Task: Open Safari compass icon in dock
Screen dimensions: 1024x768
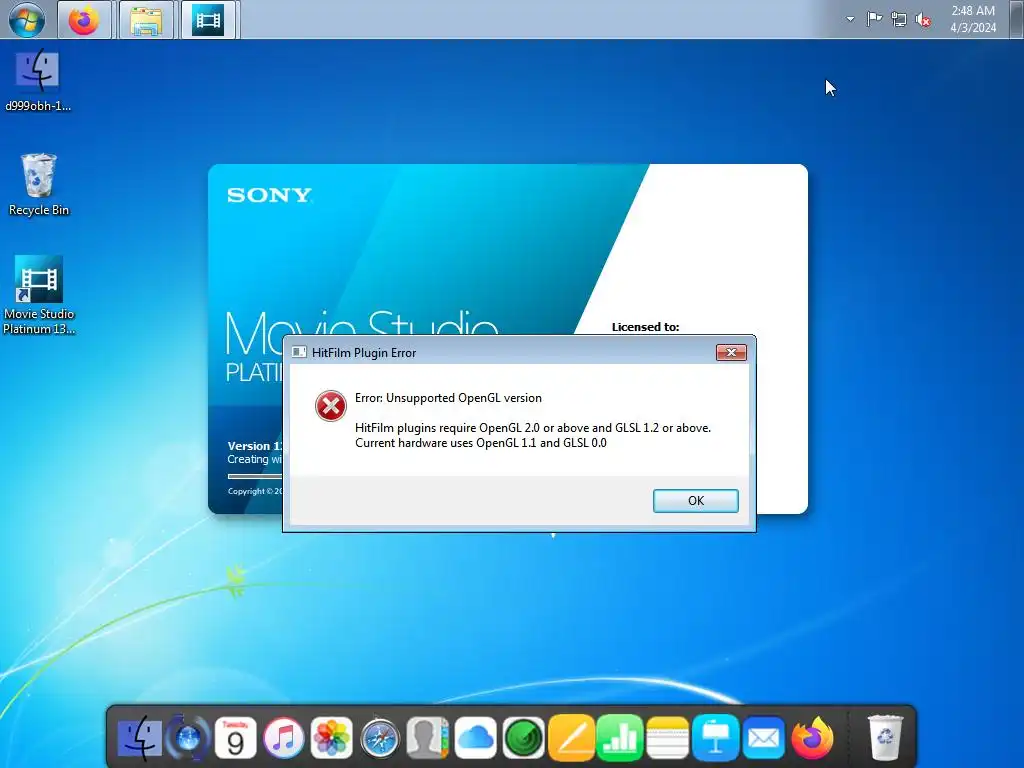Action: [x=379, y=739]
